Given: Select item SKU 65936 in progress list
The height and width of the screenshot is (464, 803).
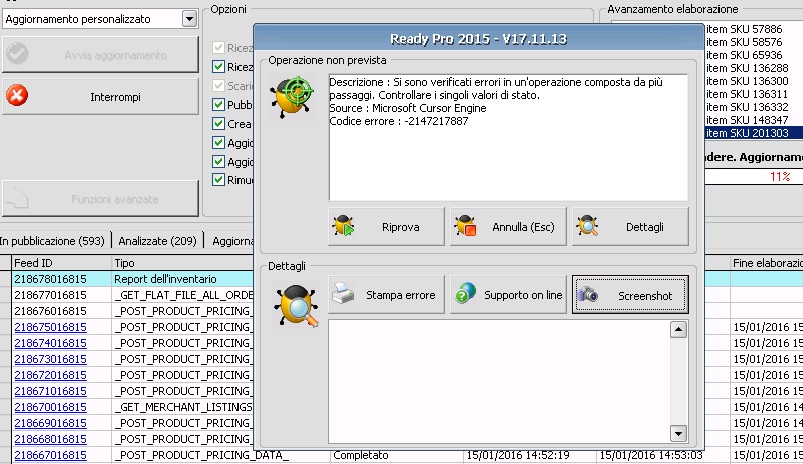Looking at the screenshot, I should pyautogui.click(x=744, y=55).
